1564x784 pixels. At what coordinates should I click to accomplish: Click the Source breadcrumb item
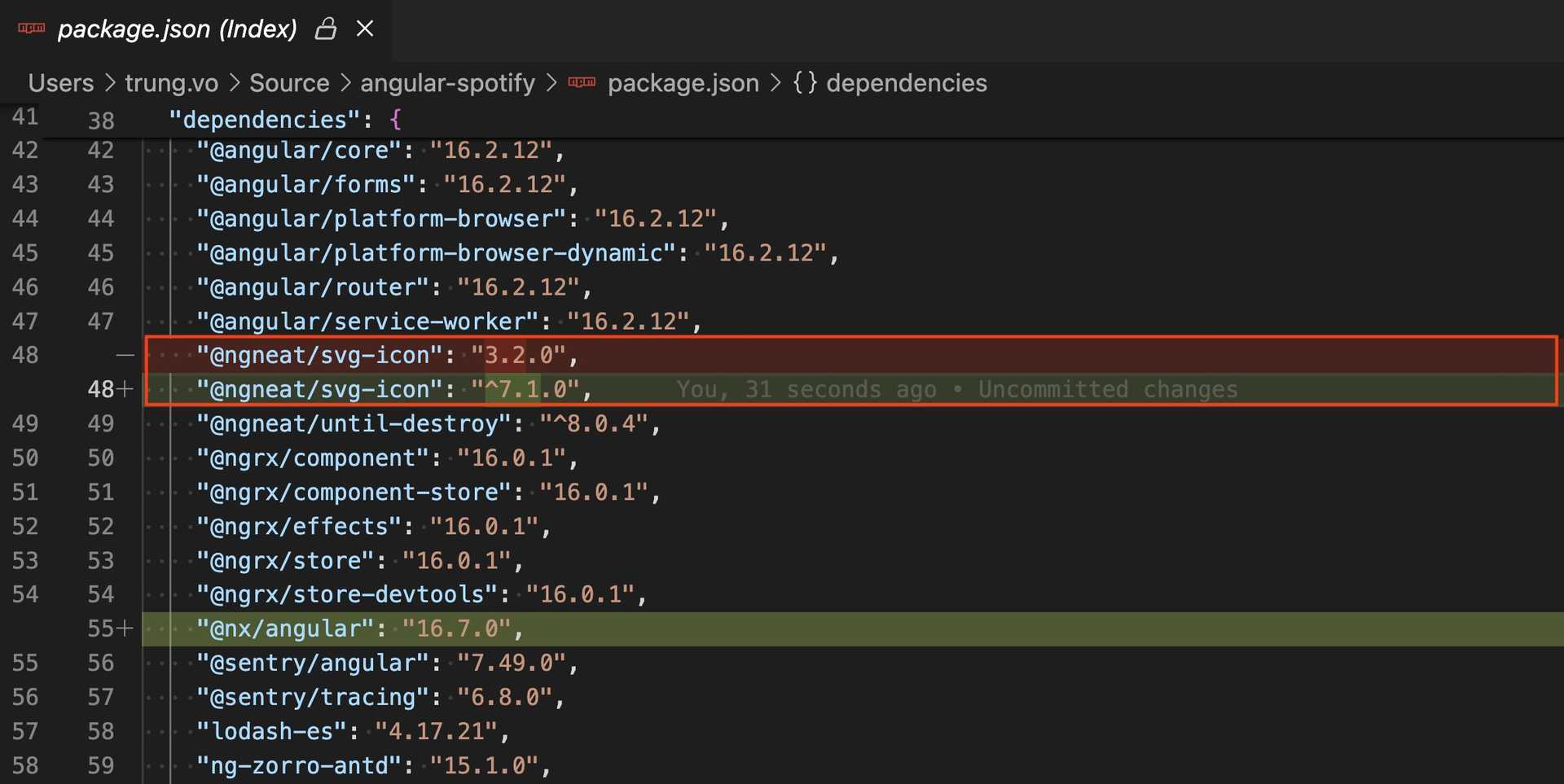coord(289,82)
